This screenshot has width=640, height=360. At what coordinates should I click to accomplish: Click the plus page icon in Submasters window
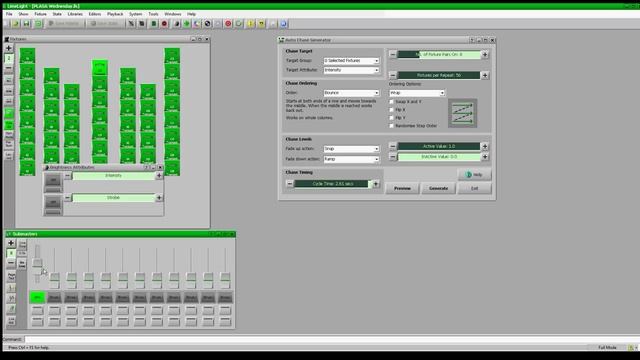click(11, 243)
